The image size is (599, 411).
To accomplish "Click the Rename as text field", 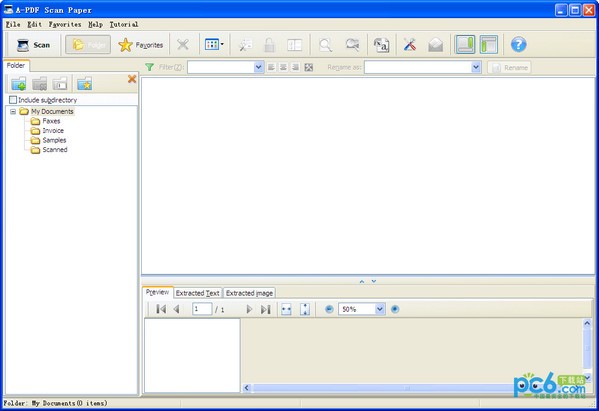I will [418, 67].
